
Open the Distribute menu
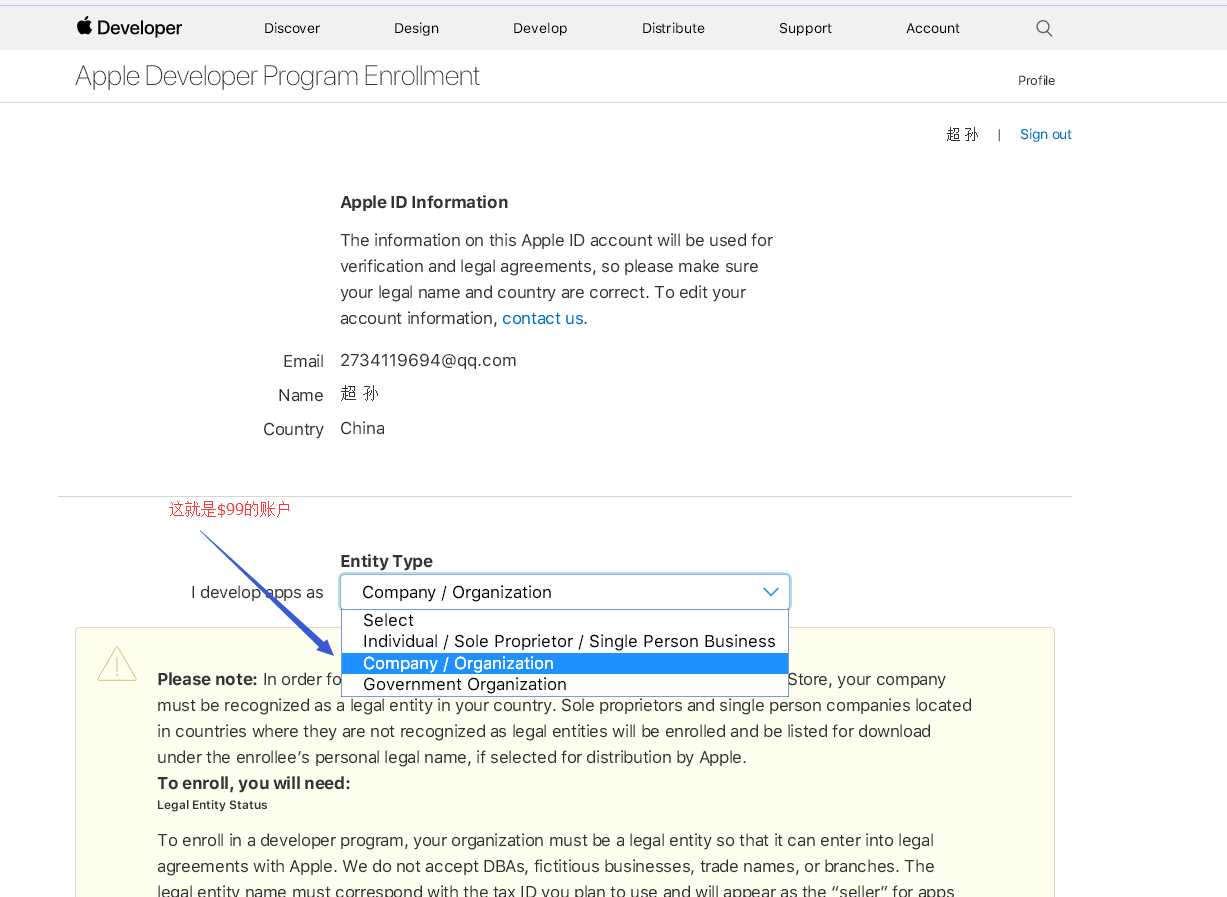point(673,28)
